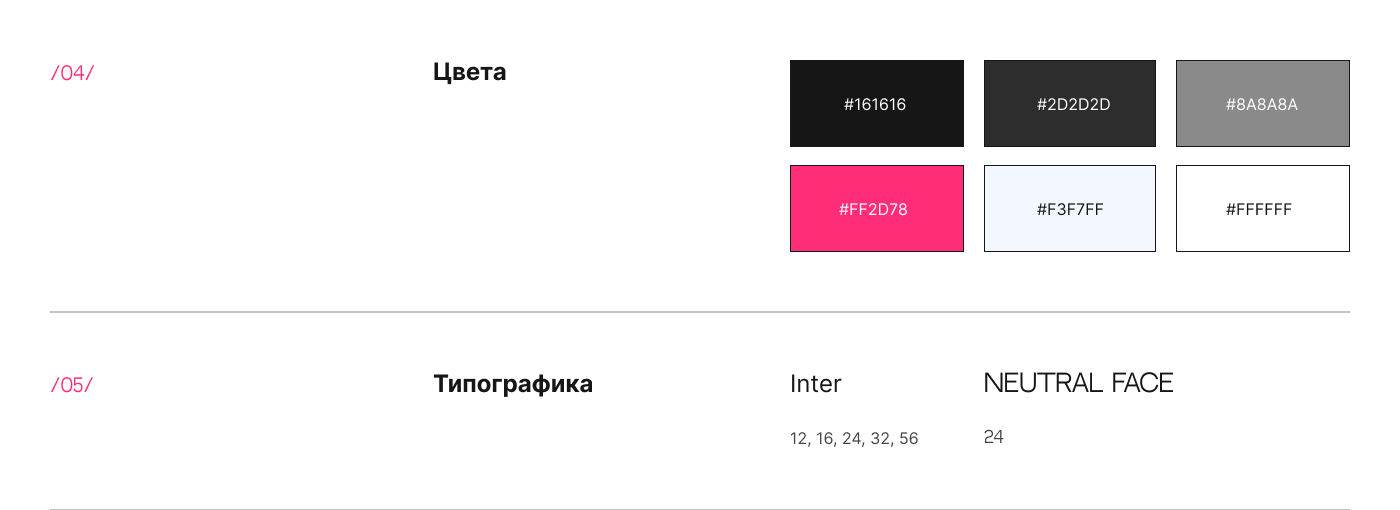Click size 12 in Inter sizes
The width and height of the screenshot is (1400, 510).
coord(799,439)
